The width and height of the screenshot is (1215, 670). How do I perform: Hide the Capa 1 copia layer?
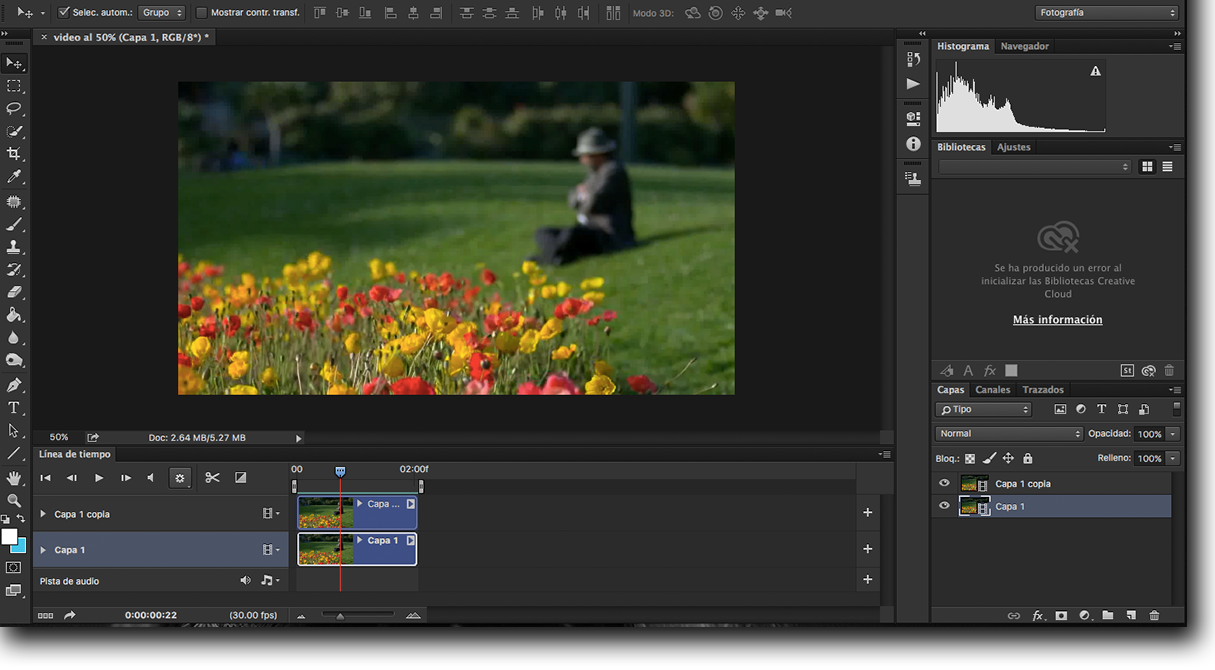point(944,484)
